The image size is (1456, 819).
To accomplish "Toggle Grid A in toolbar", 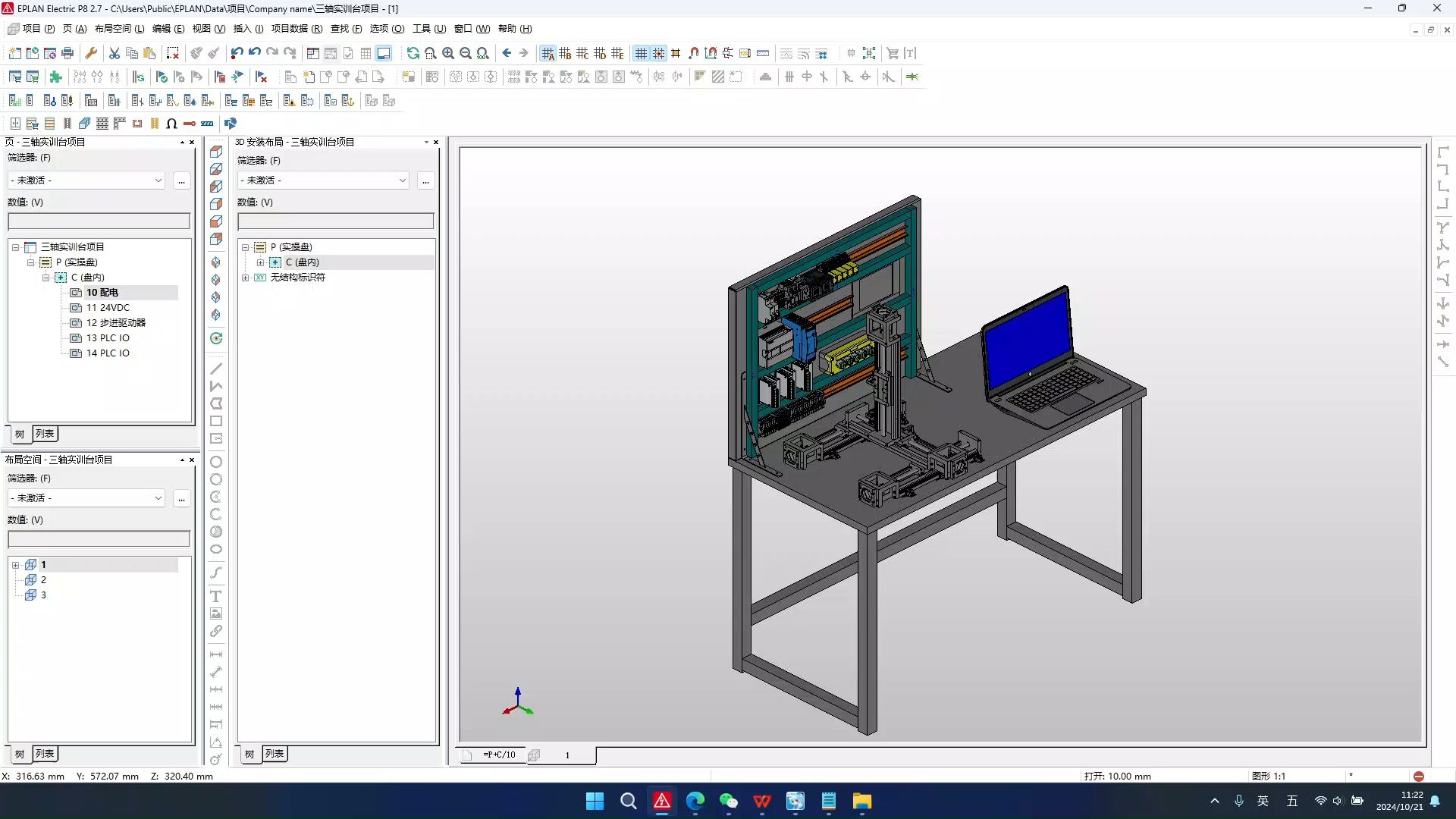I will pos(548,53).
